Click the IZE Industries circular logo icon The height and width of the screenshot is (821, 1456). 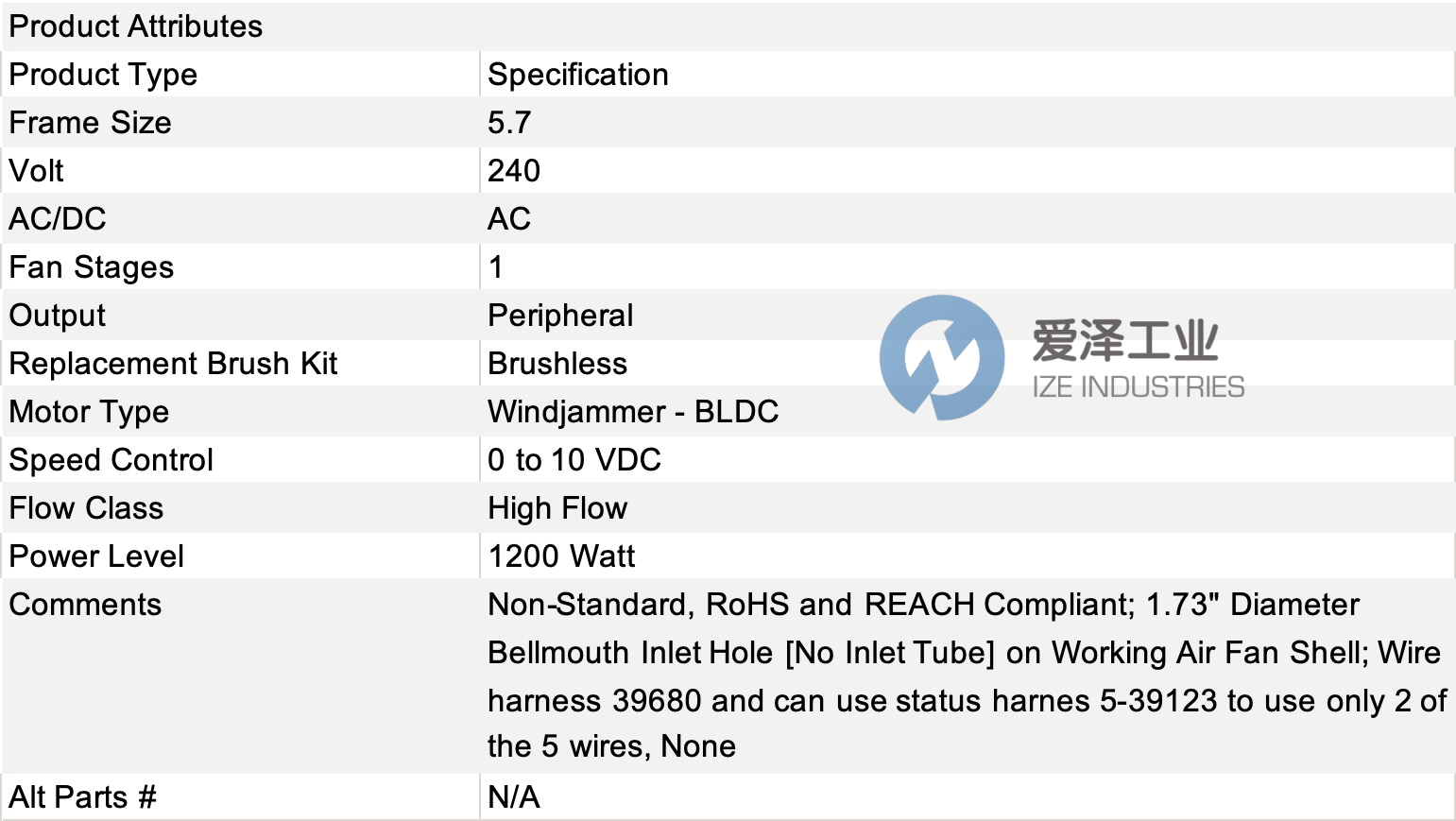click(x=942, y=357)
